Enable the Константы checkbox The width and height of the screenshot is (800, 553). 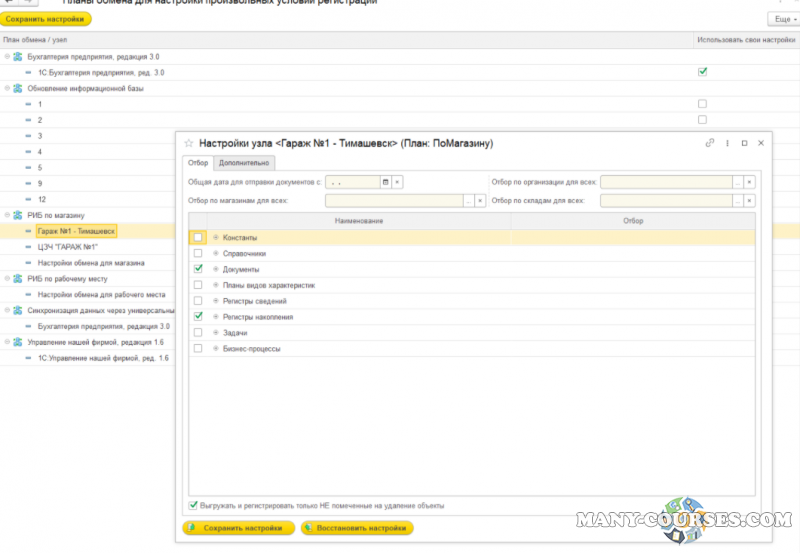tap(198, 237)
